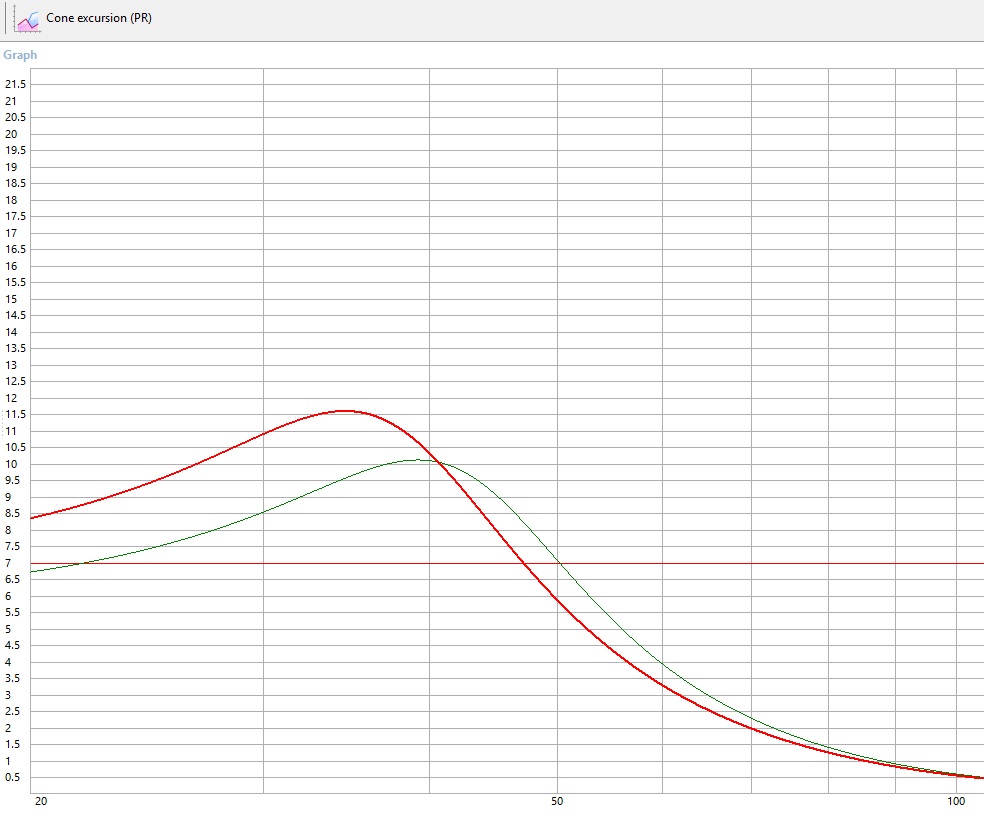This screenshot has height=823, width=984.
Task: Click the 50 frequency axis label
Action: click(557, 801)
